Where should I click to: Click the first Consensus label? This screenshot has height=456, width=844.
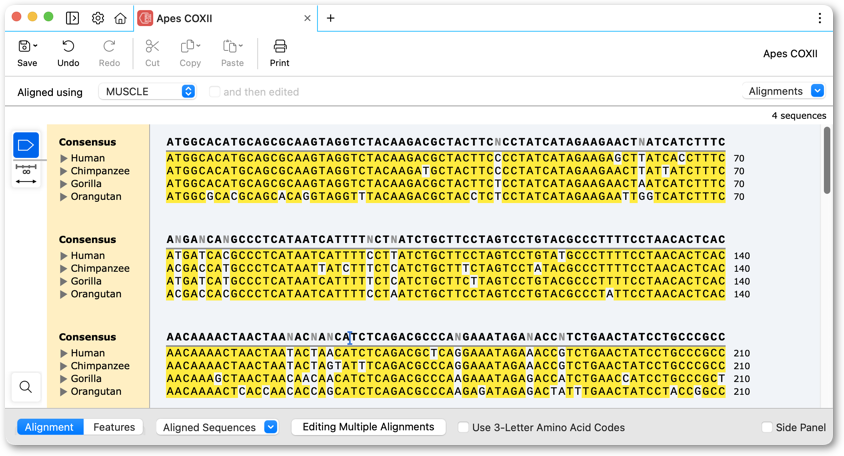tap(87, 142)
